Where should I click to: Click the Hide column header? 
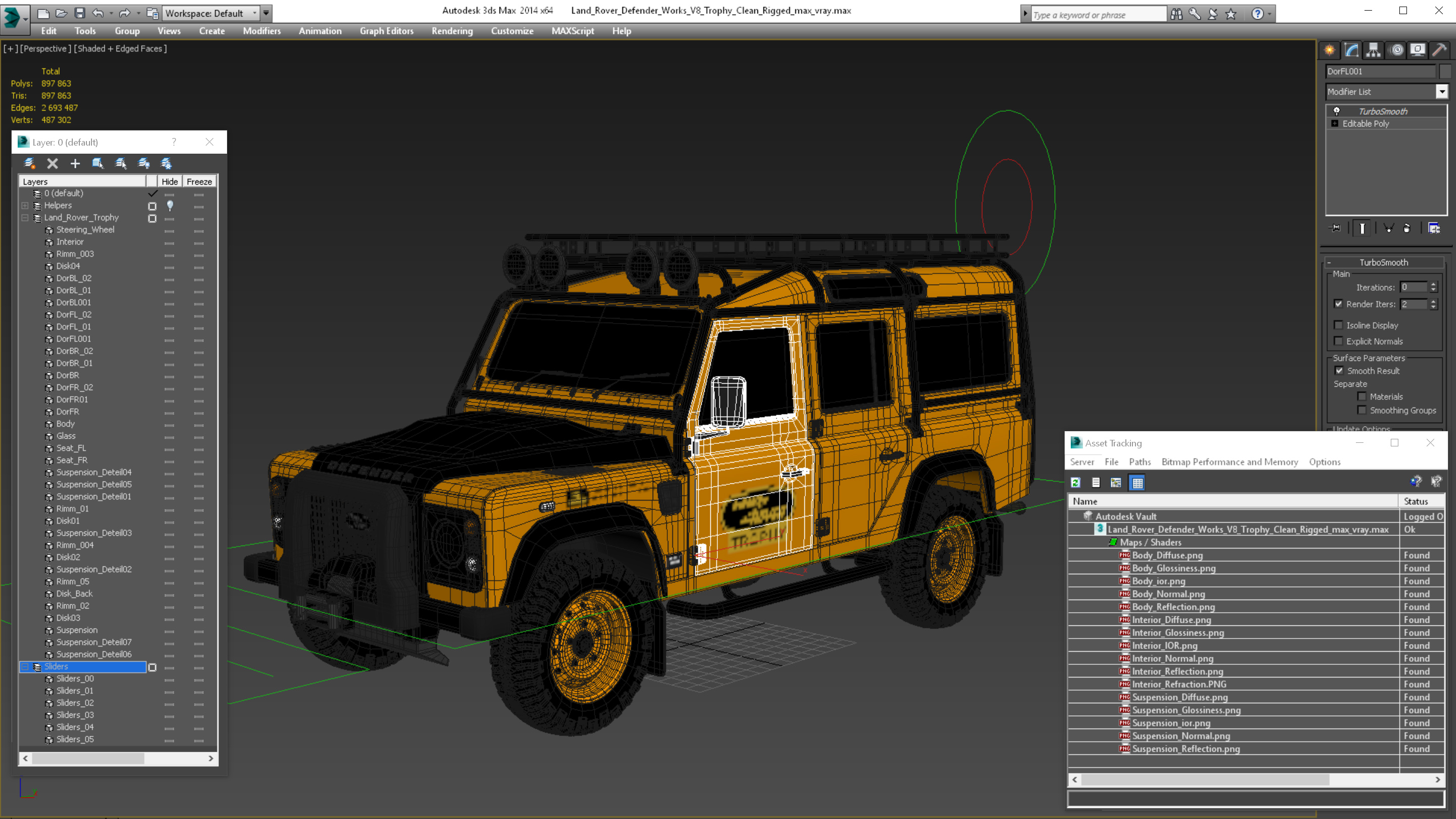[169, 181]
